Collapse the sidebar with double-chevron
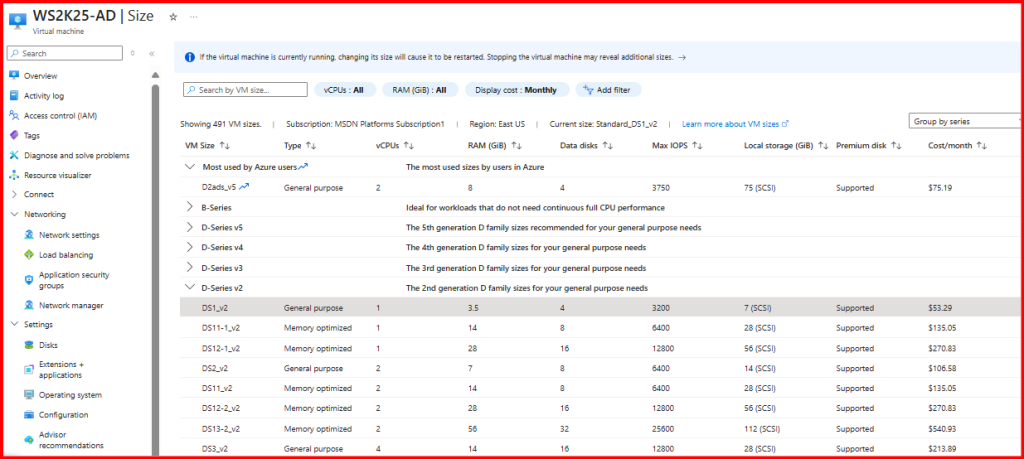This screenshot has height=459, width=1024. click(x=151, y=53)
